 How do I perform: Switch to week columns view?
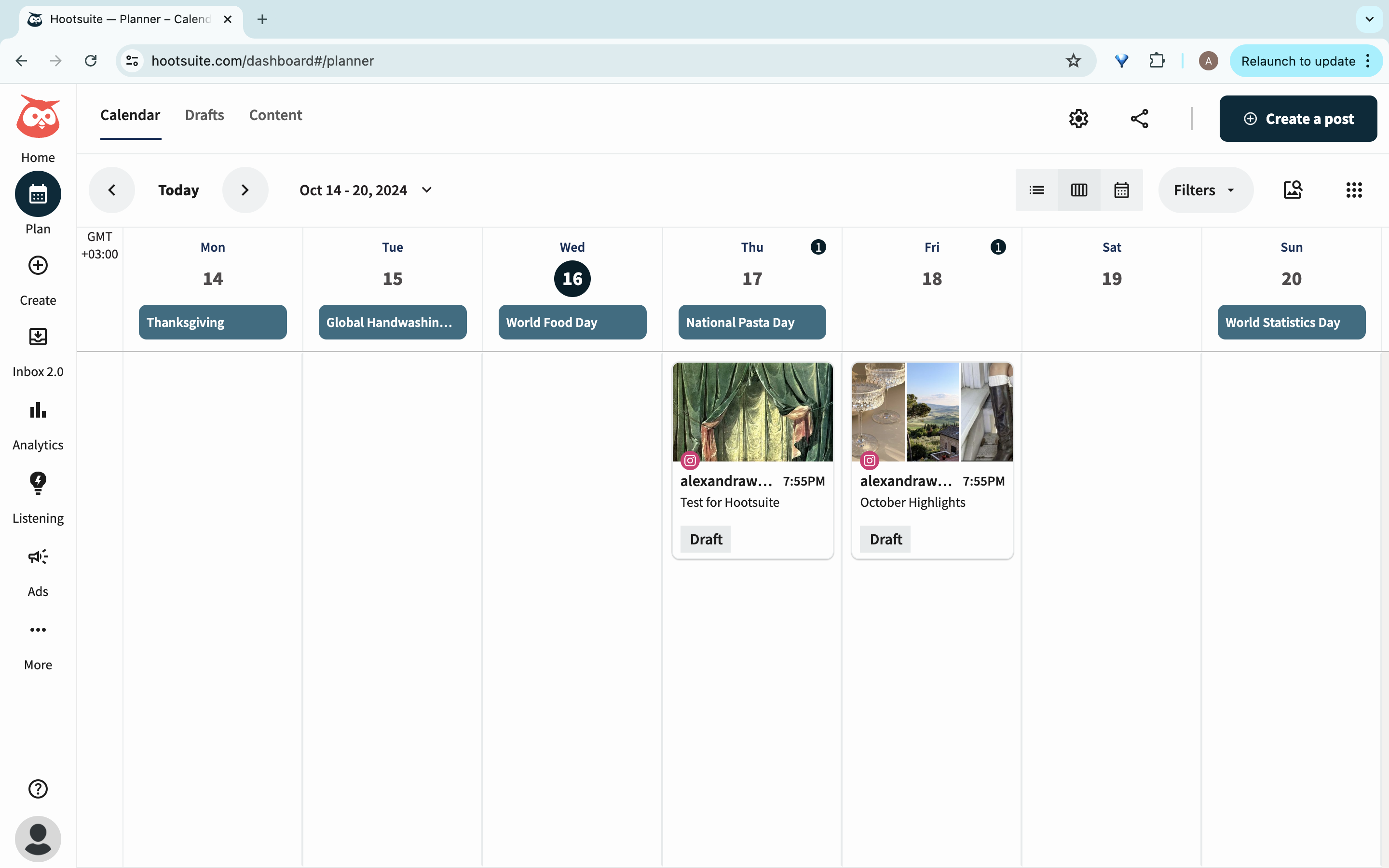[x=1079, y=190]
